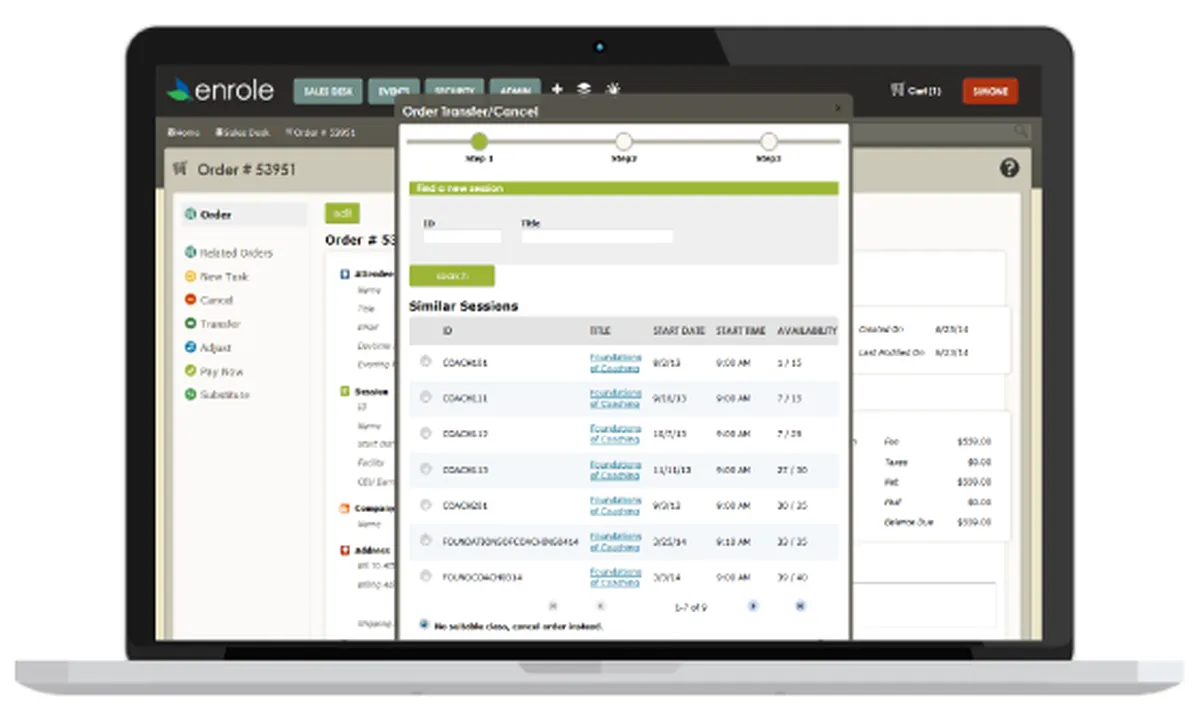Select 'No suitable class, cancel order instead' option
1200x714 pixels.
tap(424, 625)
